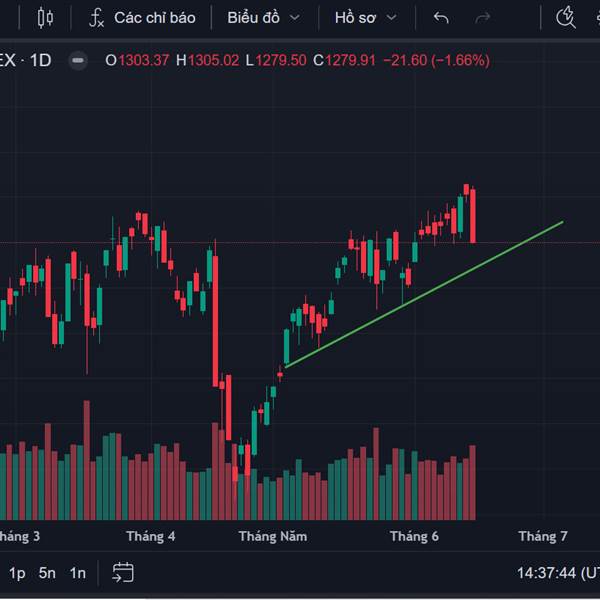Image resolution: width=600 pixels, height=600 pixels.
Task: Open the go-to-date calendar icon
Action: click(x=123, y=572)
